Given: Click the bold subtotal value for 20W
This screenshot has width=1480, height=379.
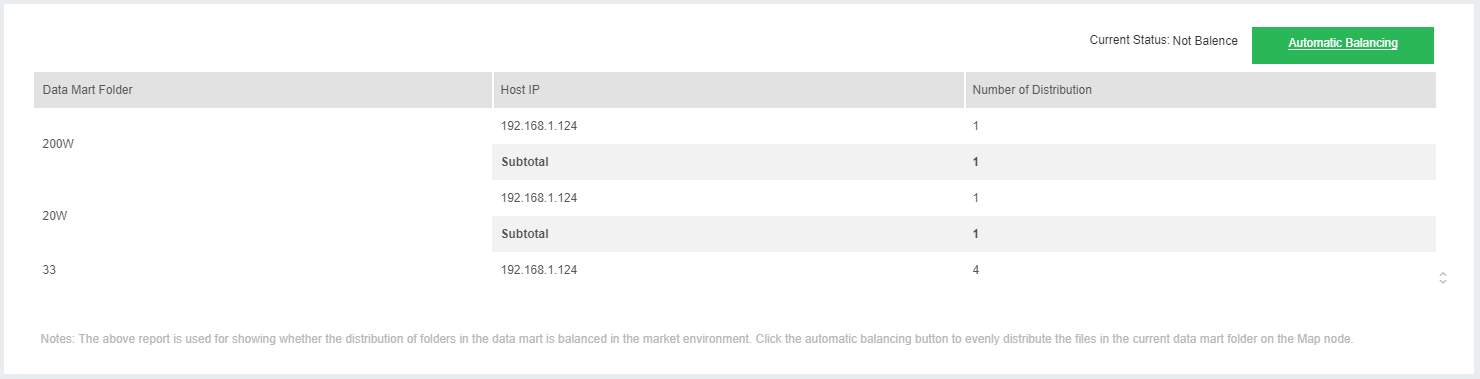Looking at the screenshot, I should click(976, 234).
